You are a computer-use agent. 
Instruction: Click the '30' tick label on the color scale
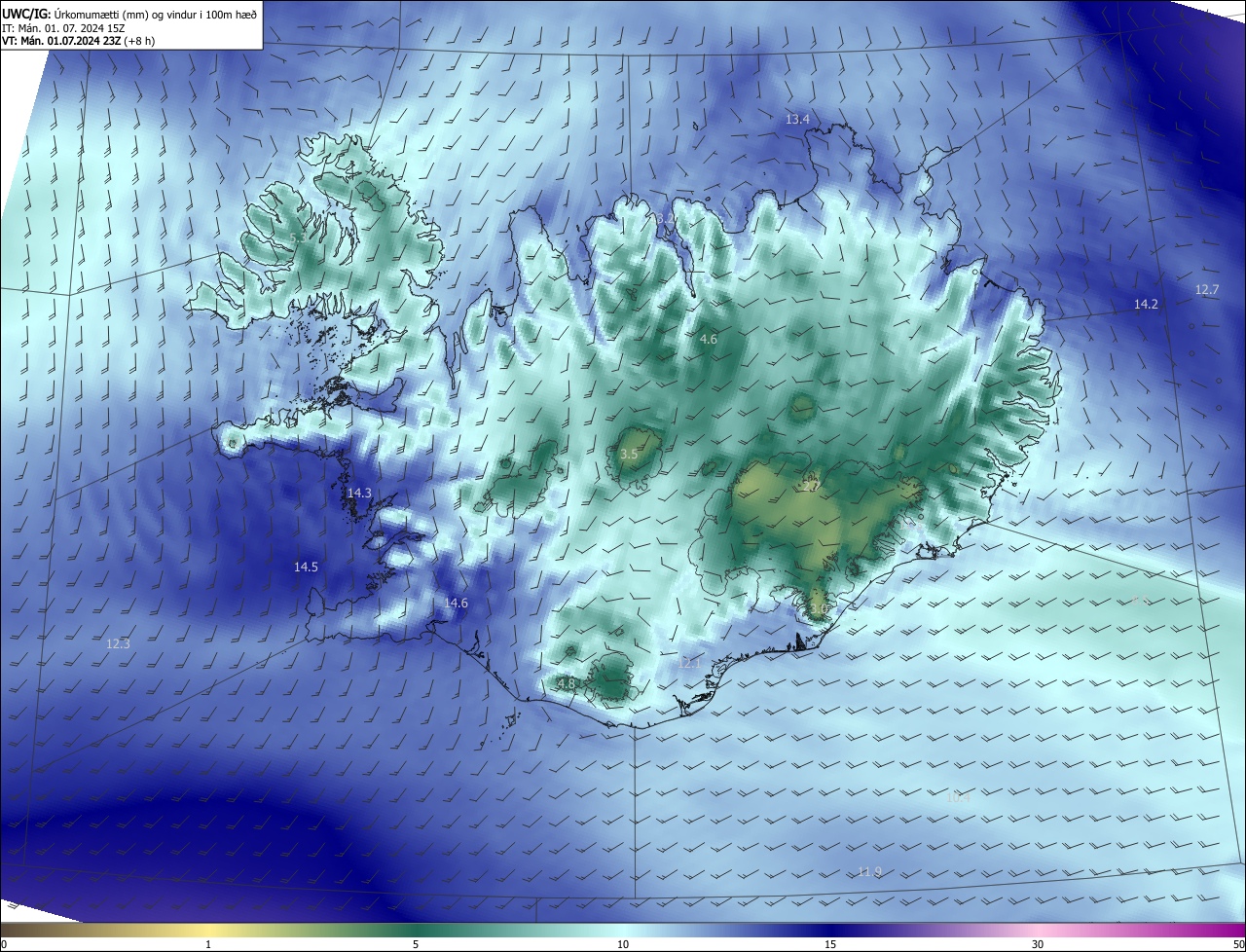coord(1038,944)
